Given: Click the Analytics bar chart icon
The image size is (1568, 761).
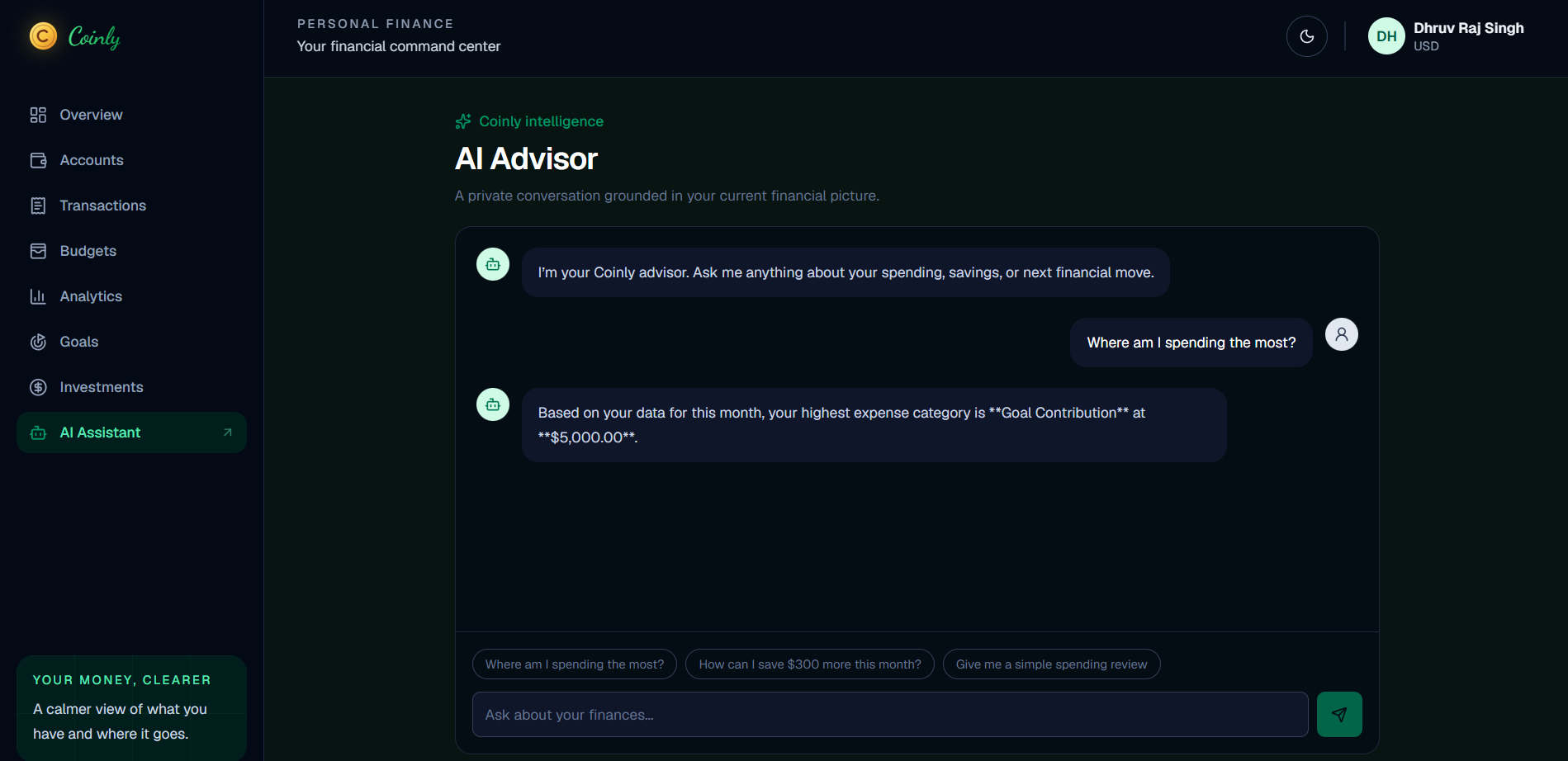Looking at the screenshot, I should pyautogui.click(x=38, y=296).
